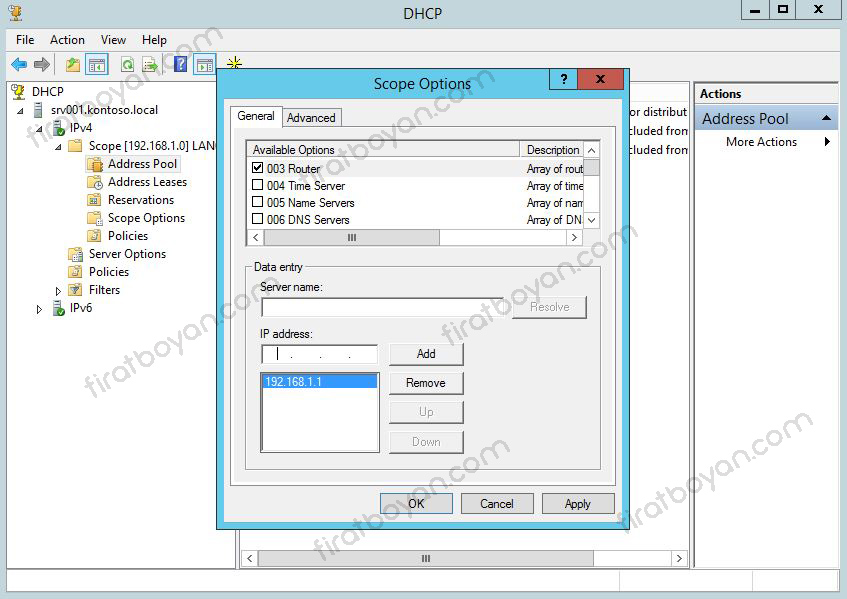This screenshot has height=599, width=847.
Task: Click the Forward arrow toolbar icon
Action: 42,65
